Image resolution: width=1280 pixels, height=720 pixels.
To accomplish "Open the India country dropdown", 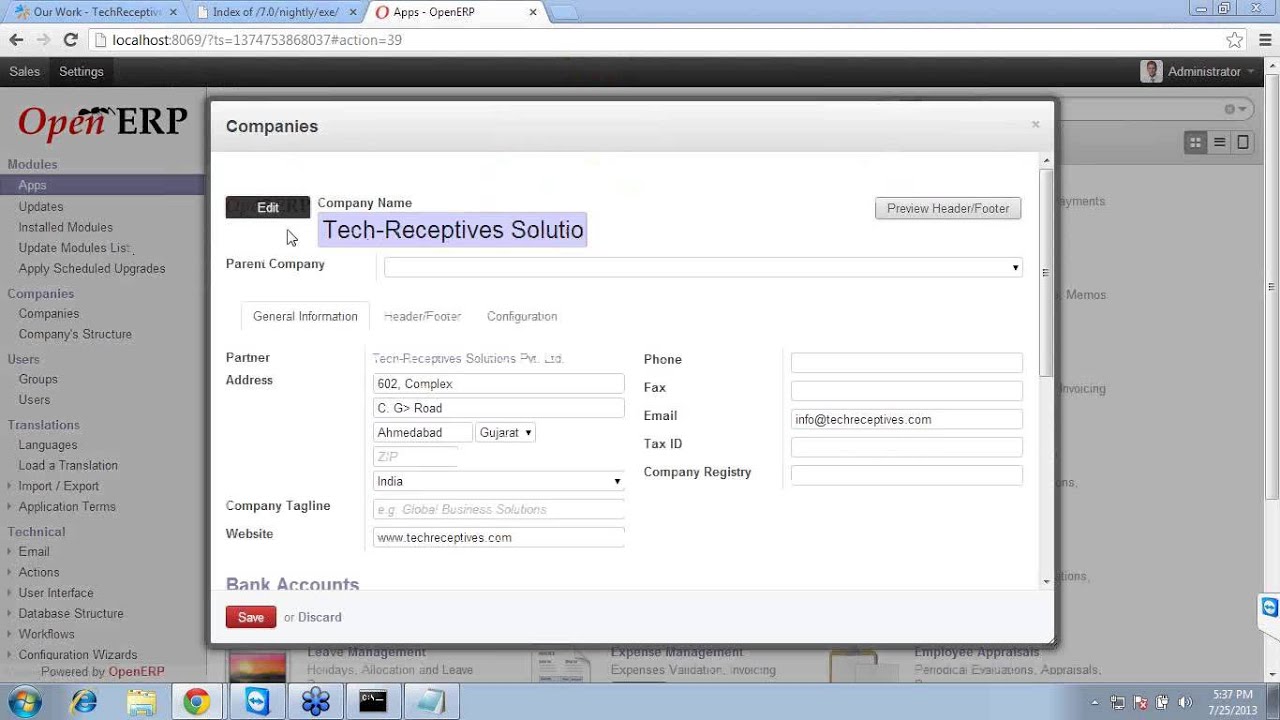I will click(x=498, y=481).
